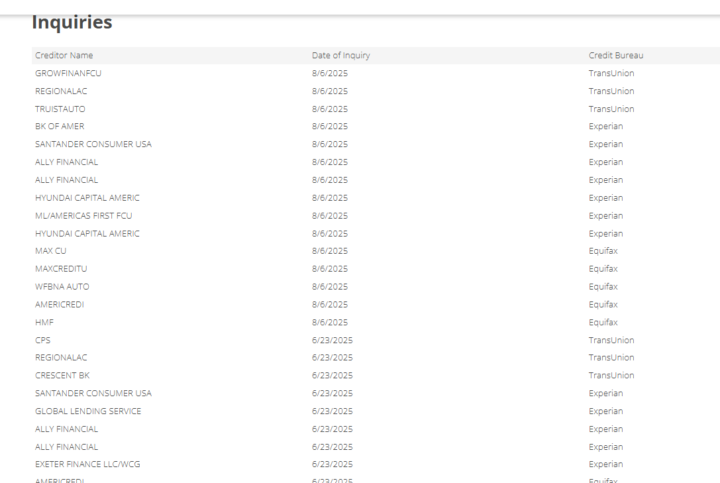Select Experian in the EXETER FINANCE LLC/WCG row

606,464
